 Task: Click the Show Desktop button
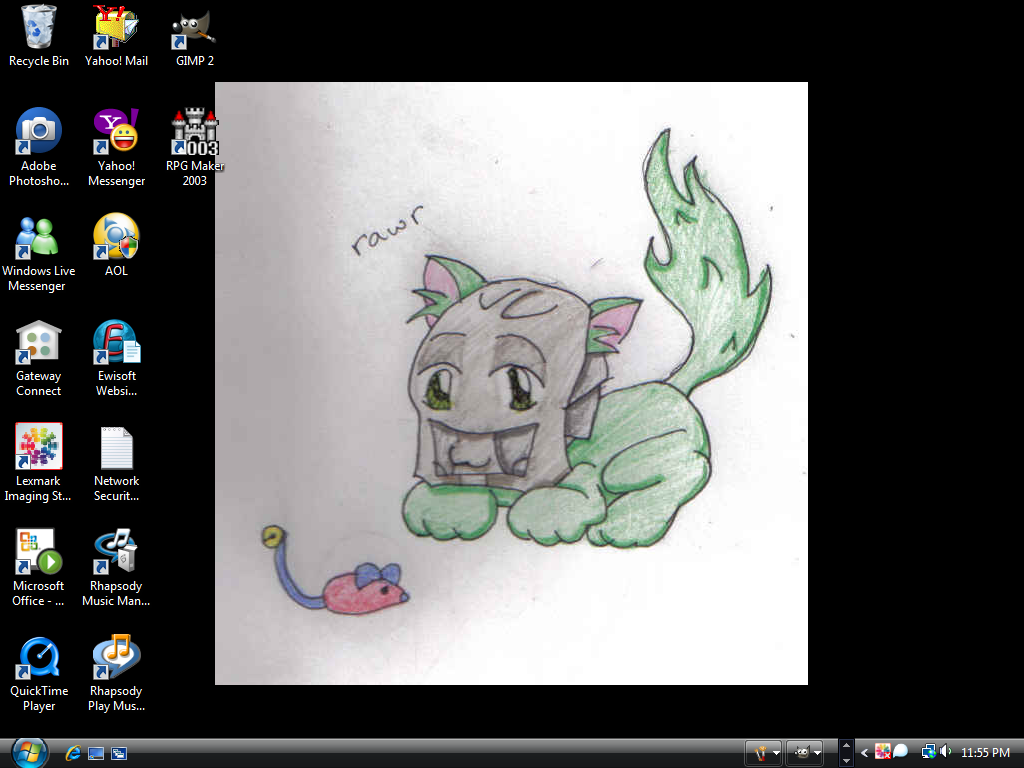(x=96, y=753)
